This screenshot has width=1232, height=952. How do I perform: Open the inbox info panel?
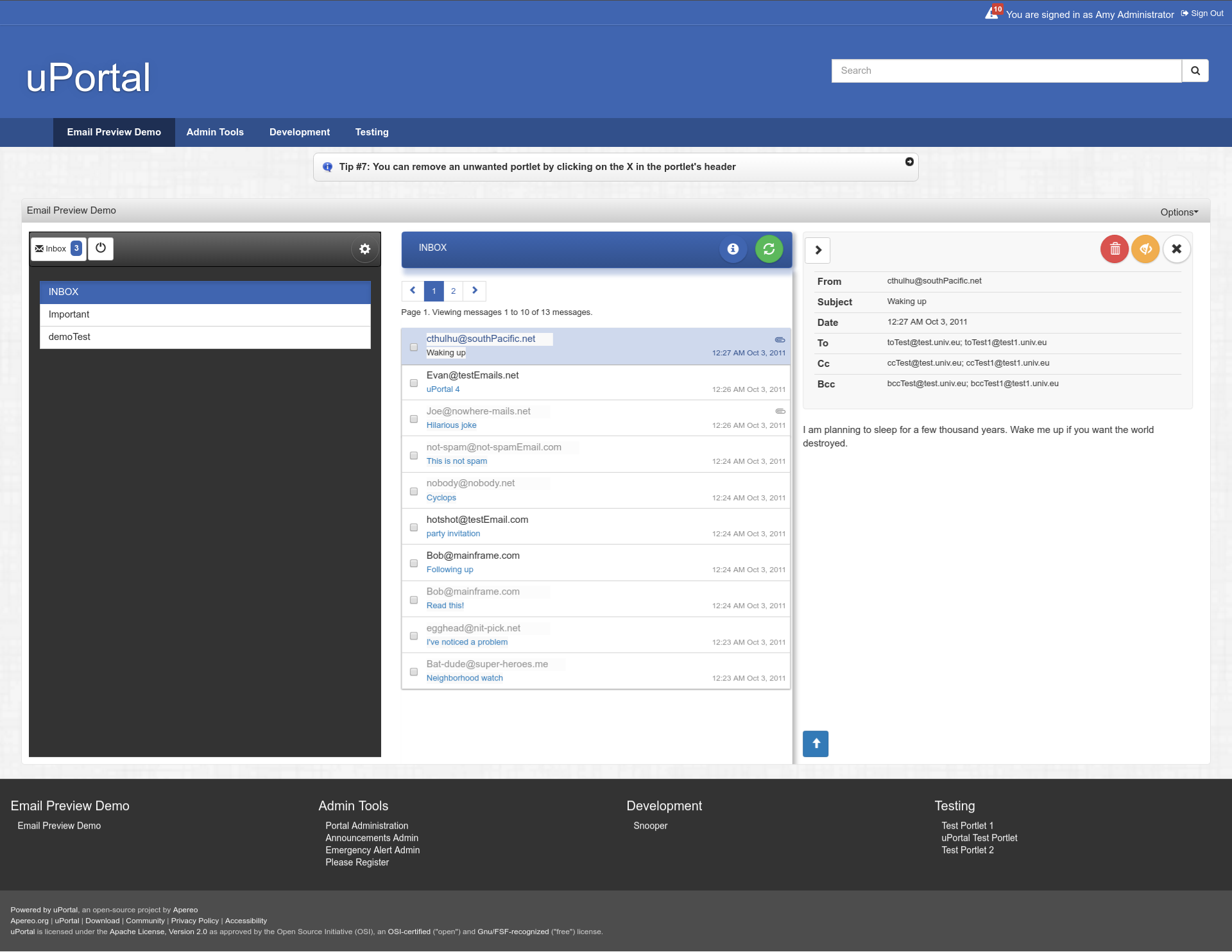733,249
